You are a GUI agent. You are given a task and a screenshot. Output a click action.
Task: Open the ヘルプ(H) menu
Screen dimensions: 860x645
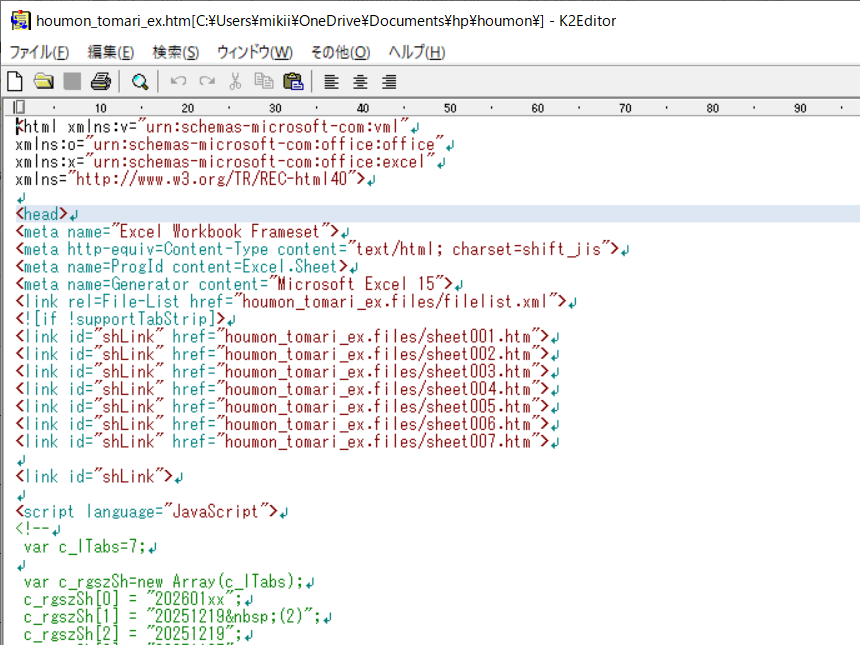(416, 52)
